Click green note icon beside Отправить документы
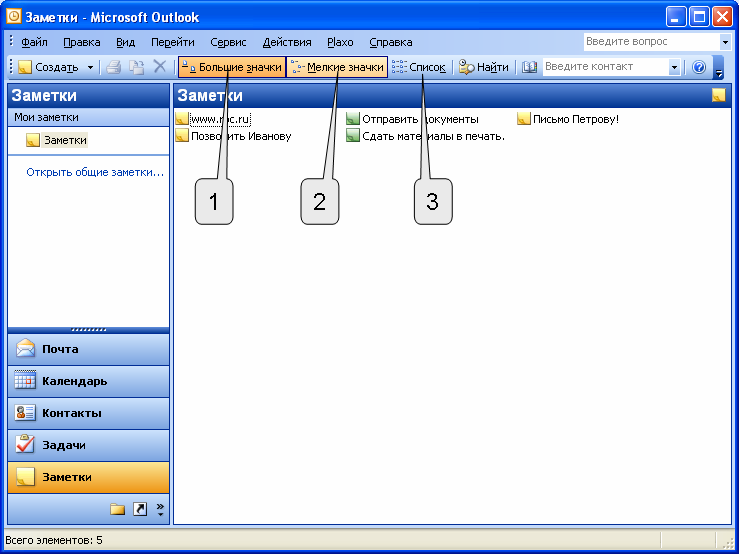The height and width of the screenshot is (554, 739). pos(353,119)
